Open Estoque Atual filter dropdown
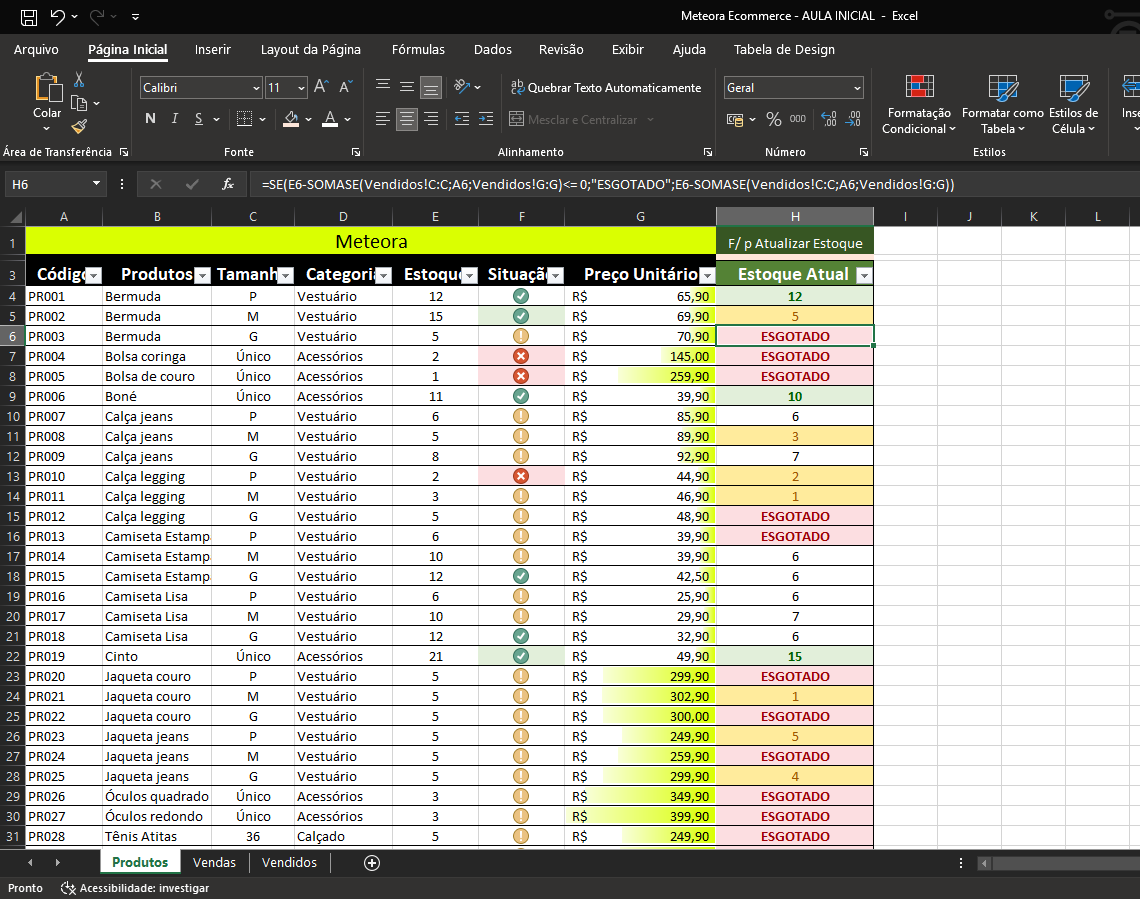The image size is (1140, 899). click(x=864, y=275)
